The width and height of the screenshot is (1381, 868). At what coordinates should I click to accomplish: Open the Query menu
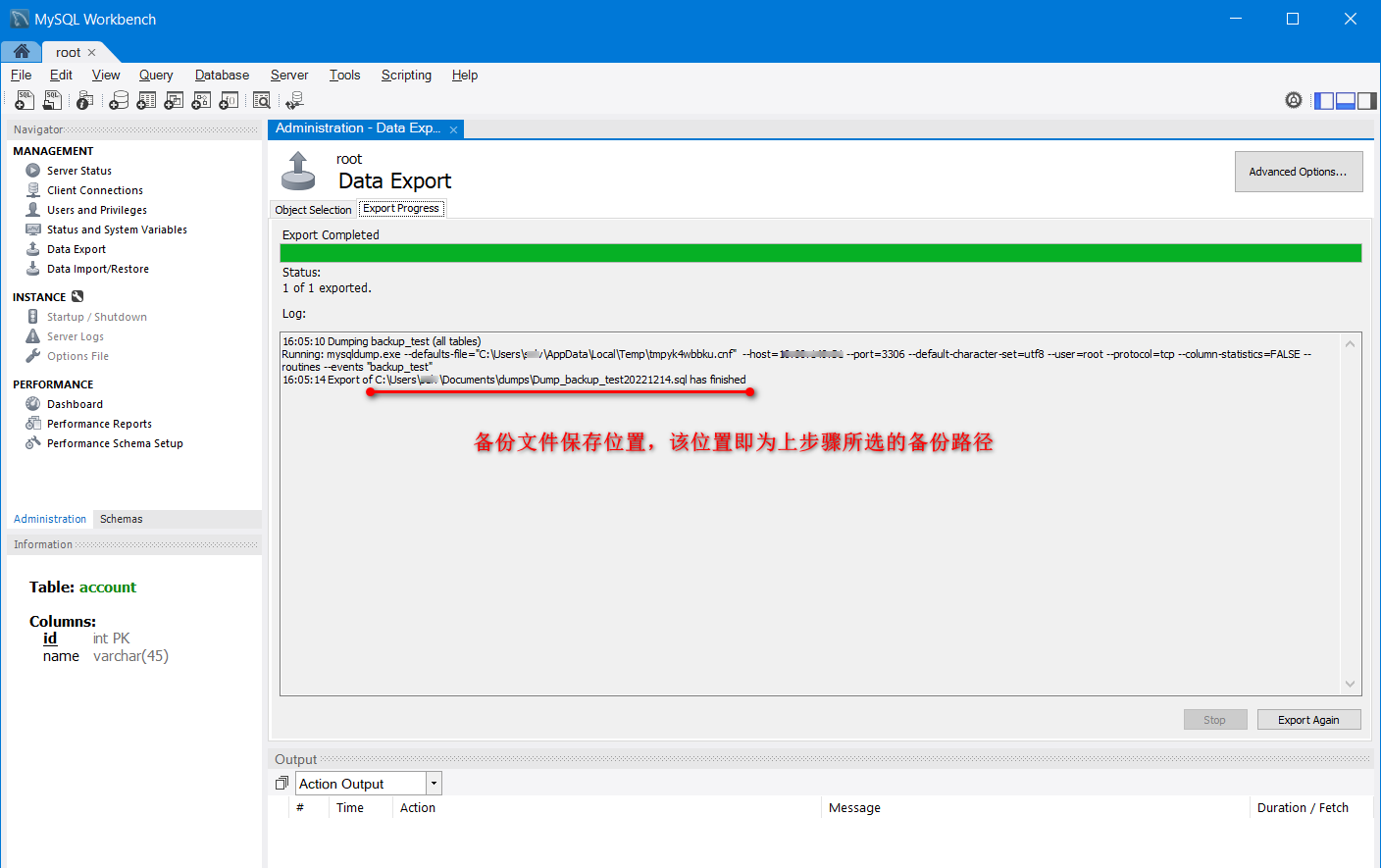[x=156, y=75]
